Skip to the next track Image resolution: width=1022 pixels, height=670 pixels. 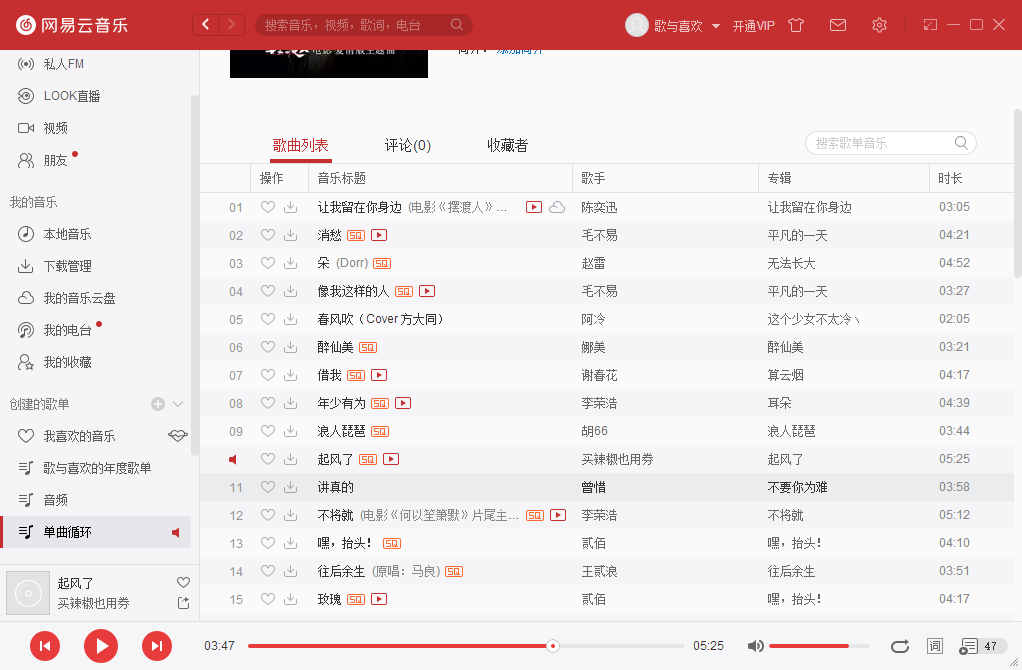point(157,646)
